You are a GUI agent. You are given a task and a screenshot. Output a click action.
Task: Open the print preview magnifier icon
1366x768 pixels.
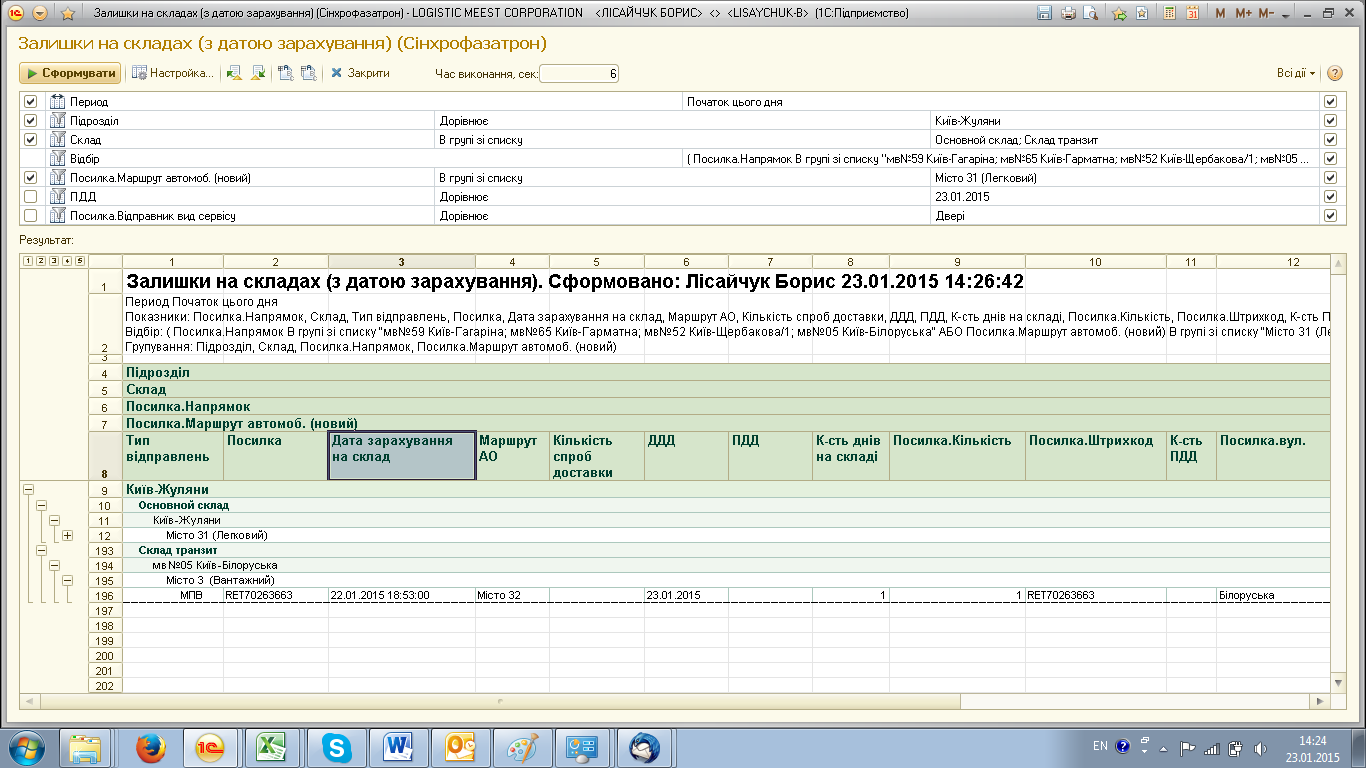click(1090, 13)
